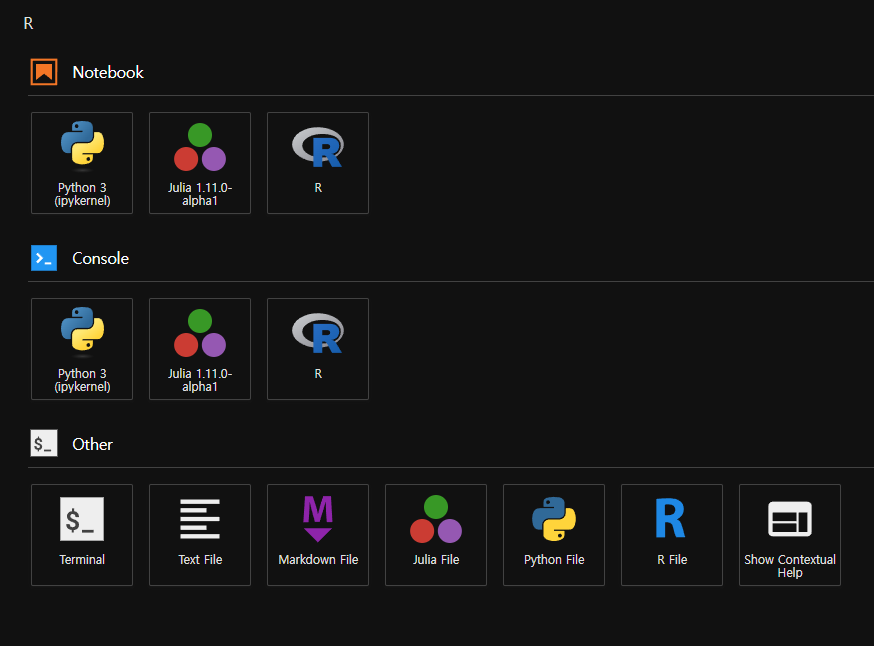This screenshot has width=874, height=646.
Task: Create a new R File
Action: 672,535
